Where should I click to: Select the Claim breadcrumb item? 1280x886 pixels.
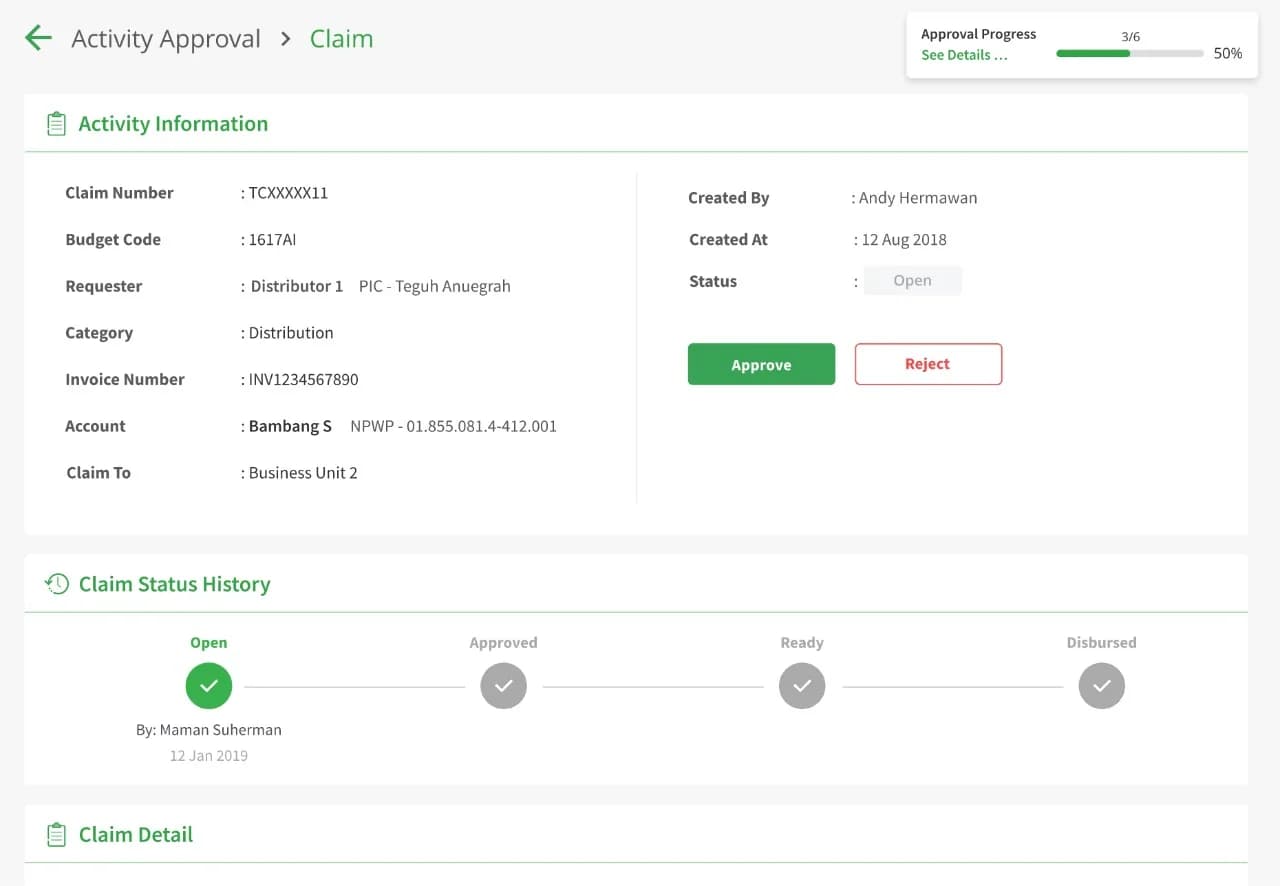[x=341, y=39]
